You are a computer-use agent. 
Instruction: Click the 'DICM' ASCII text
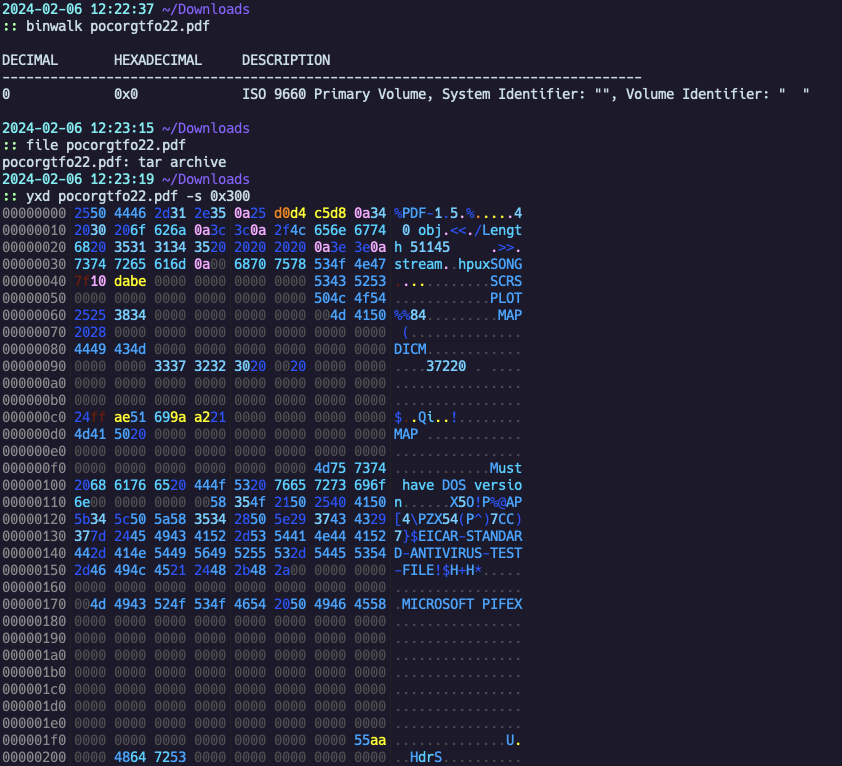(410, 349)
